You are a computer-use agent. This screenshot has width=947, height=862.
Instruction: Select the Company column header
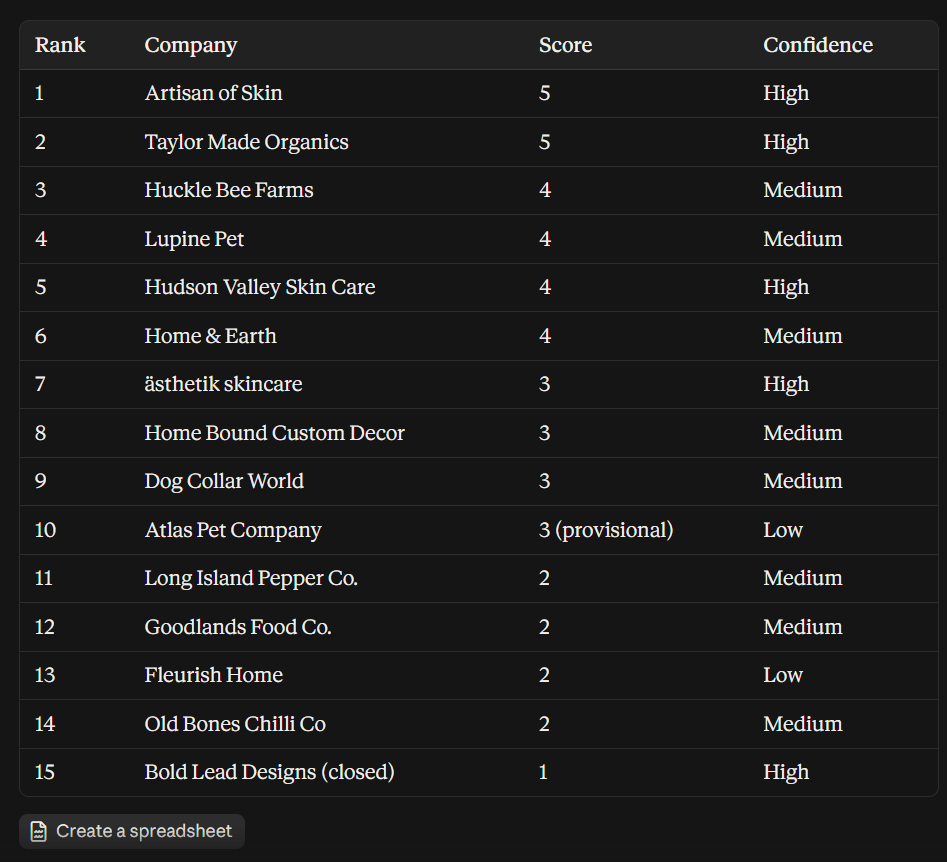pos(191,45)
